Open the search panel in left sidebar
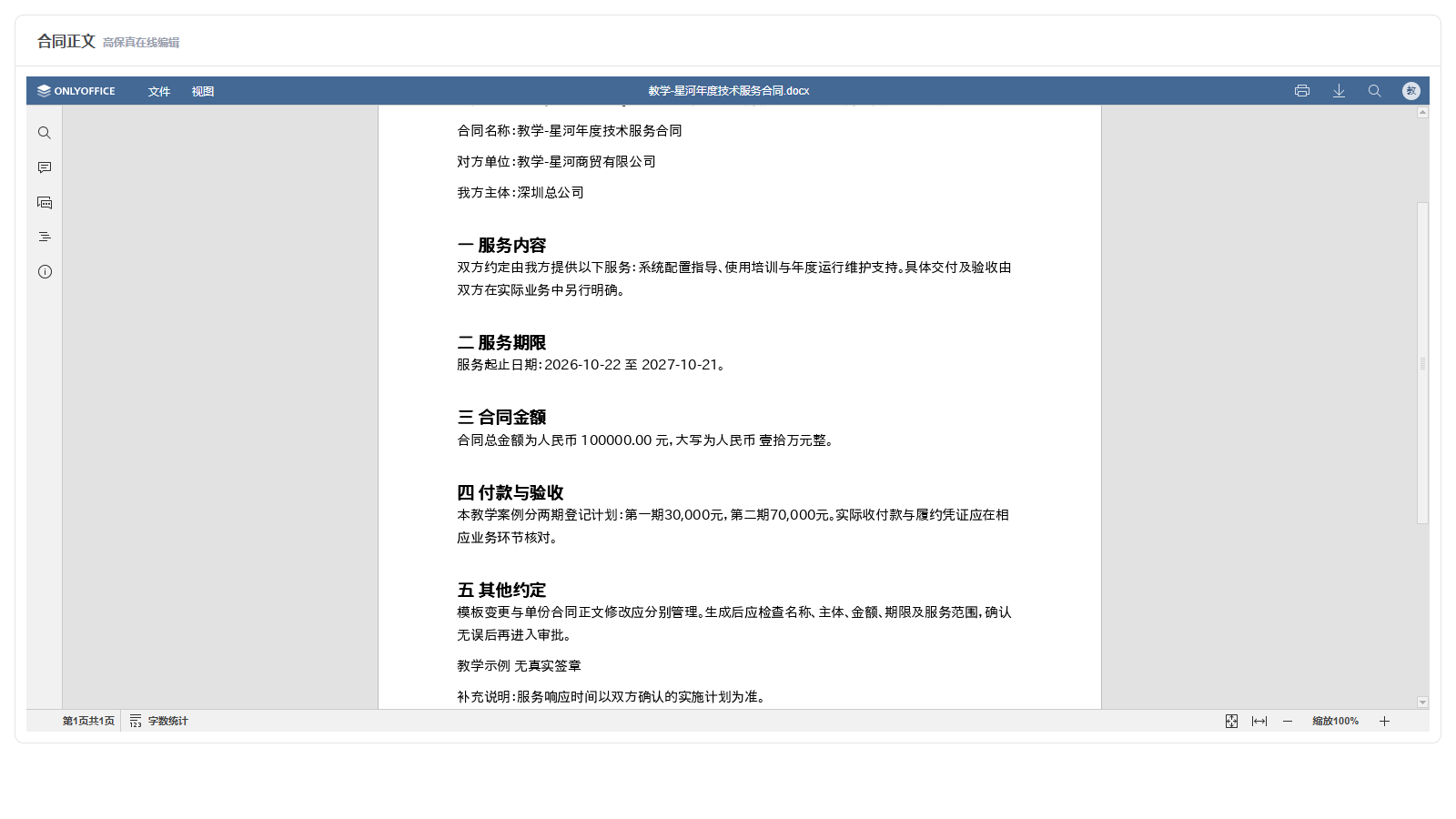This screenshot has width=1456, height=819. pyautogui.click(x=44, y=133)
